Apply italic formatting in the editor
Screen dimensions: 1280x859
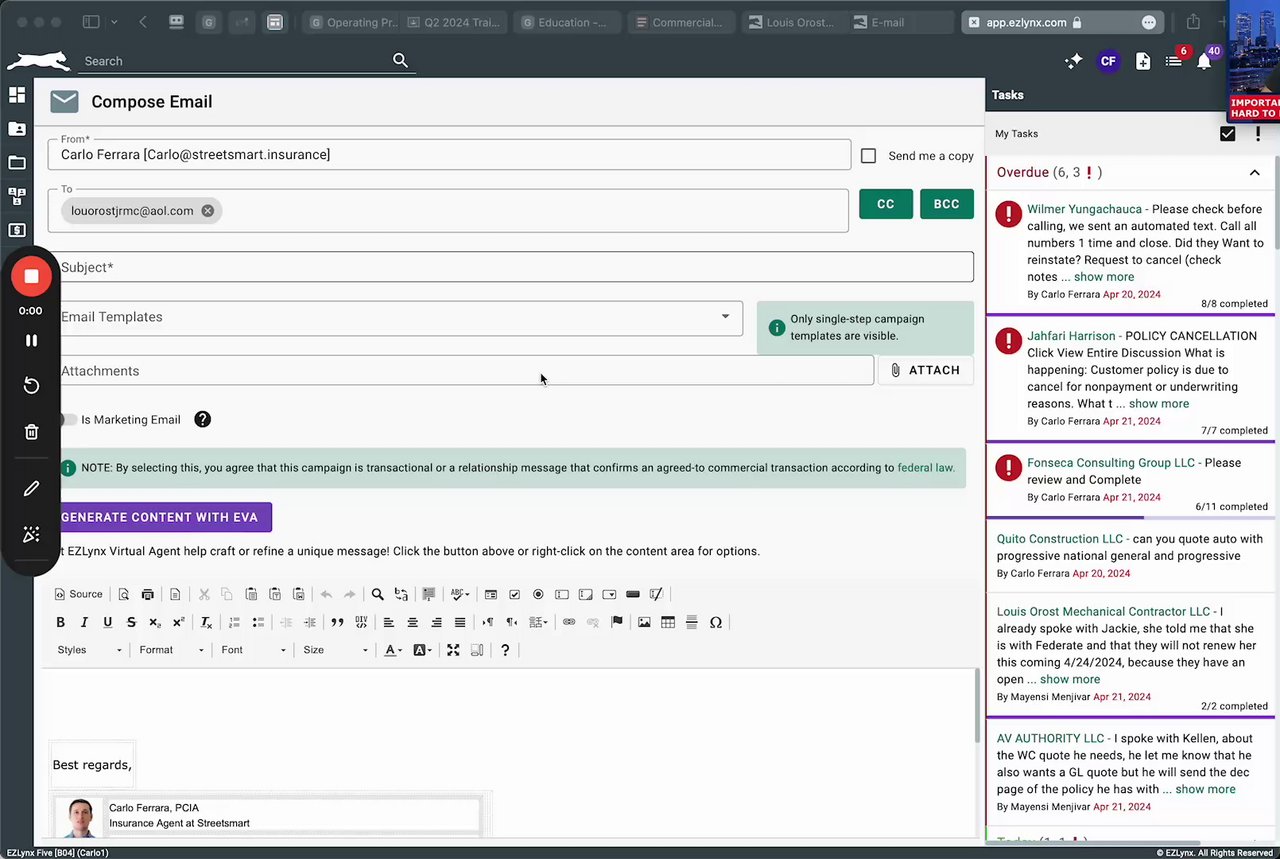pos(84,622)
